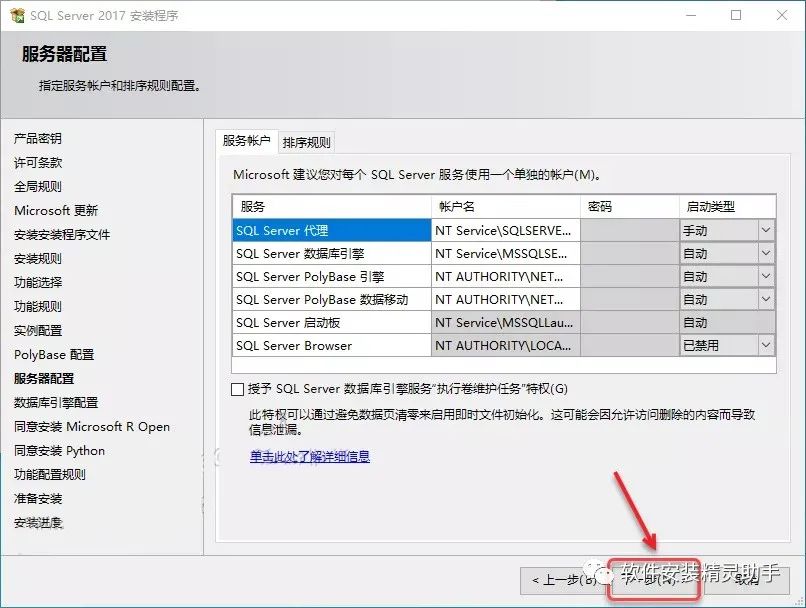Click 实例配置 step in sidebar
806x608 pixels.
pos(38,330)
